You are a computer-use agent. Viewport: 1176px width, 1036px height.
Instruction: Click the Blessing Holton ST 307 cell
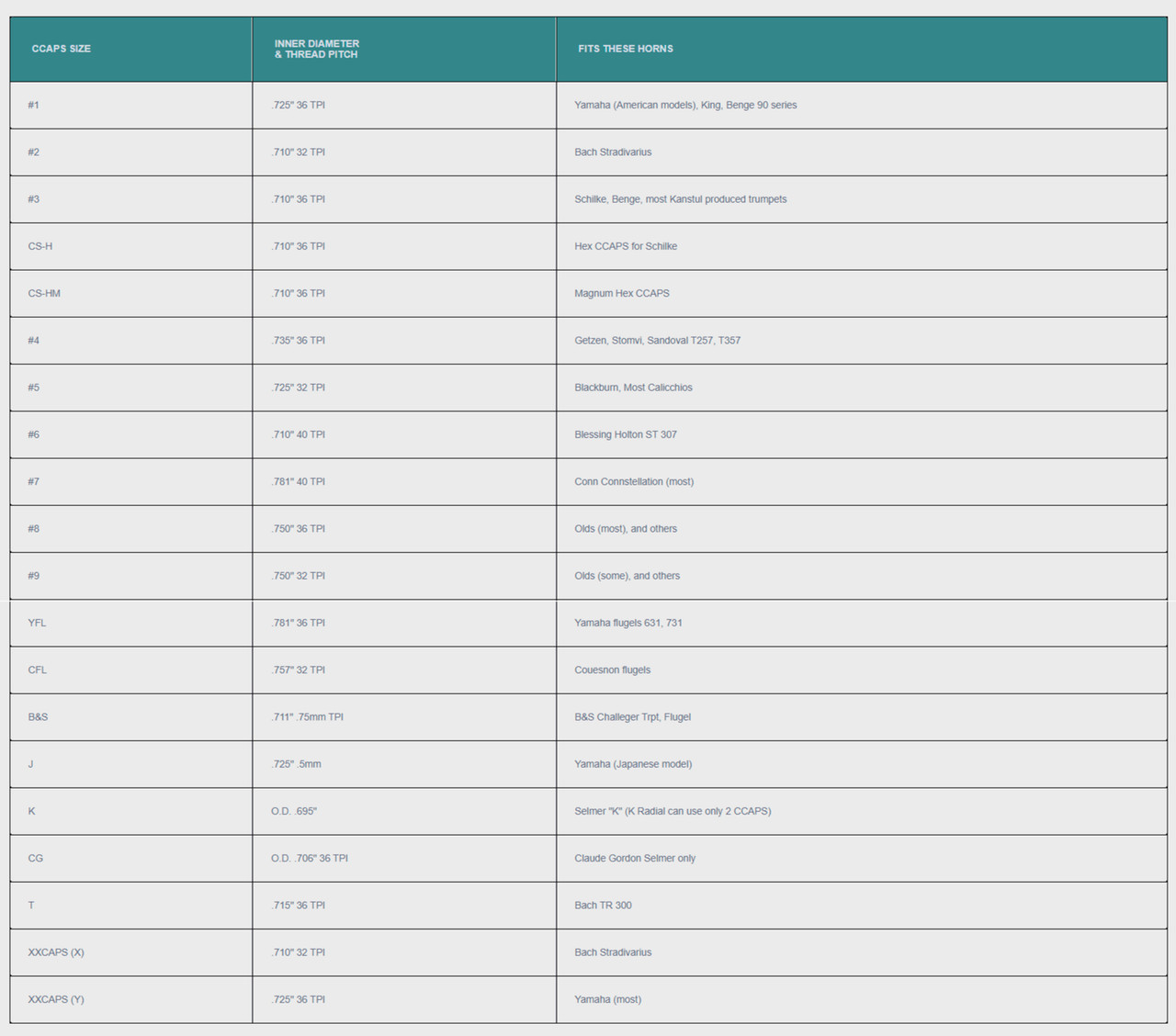[x=862, y=434]
